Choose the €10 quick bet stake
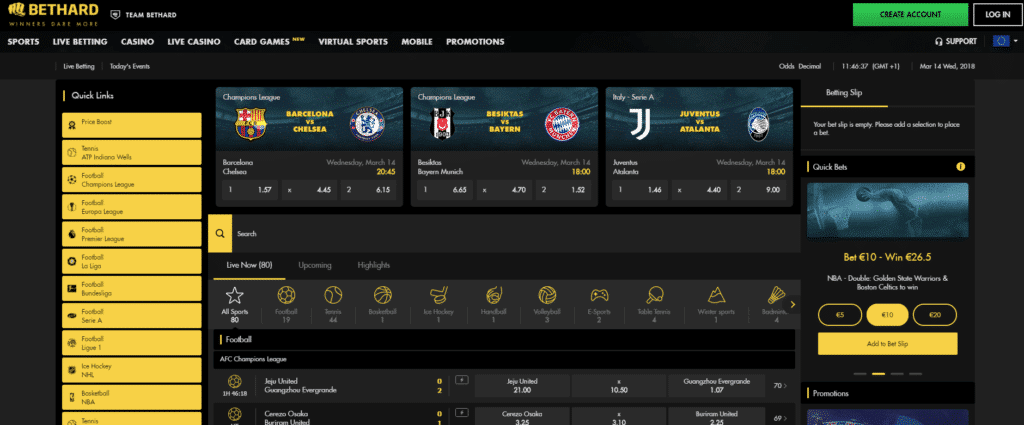 pyautogui.click(x=886, y=315)
